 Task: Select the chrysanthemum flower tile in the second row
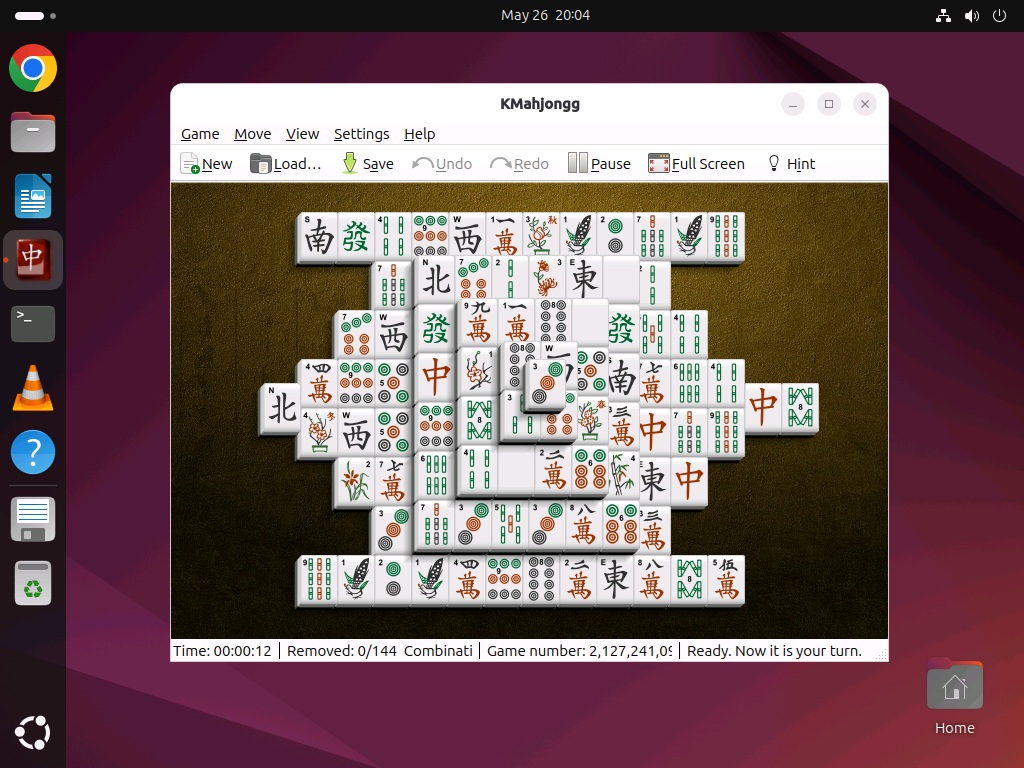(x=547, y=278)
